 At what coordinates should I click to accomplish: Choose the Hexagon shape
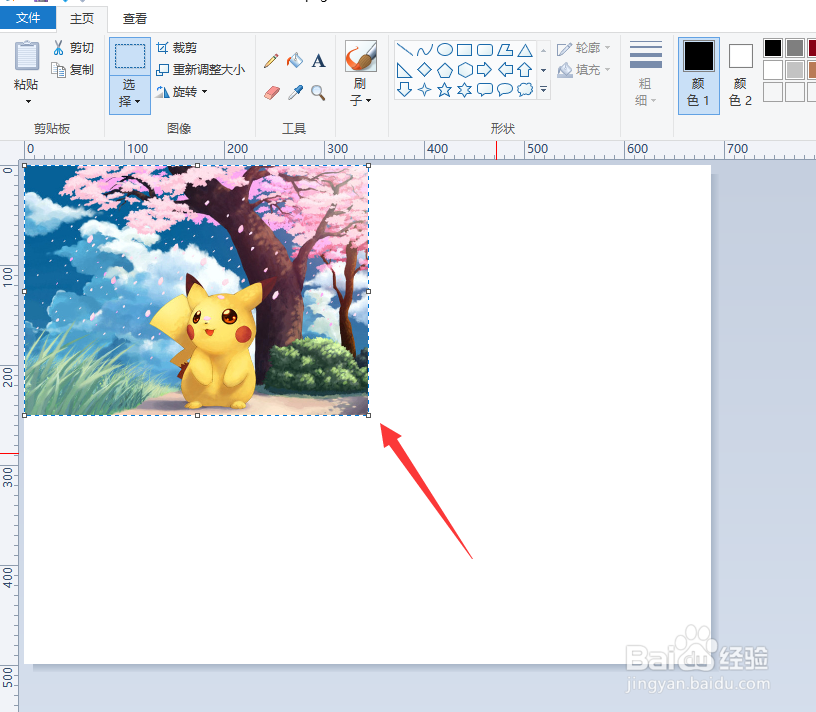464,70
